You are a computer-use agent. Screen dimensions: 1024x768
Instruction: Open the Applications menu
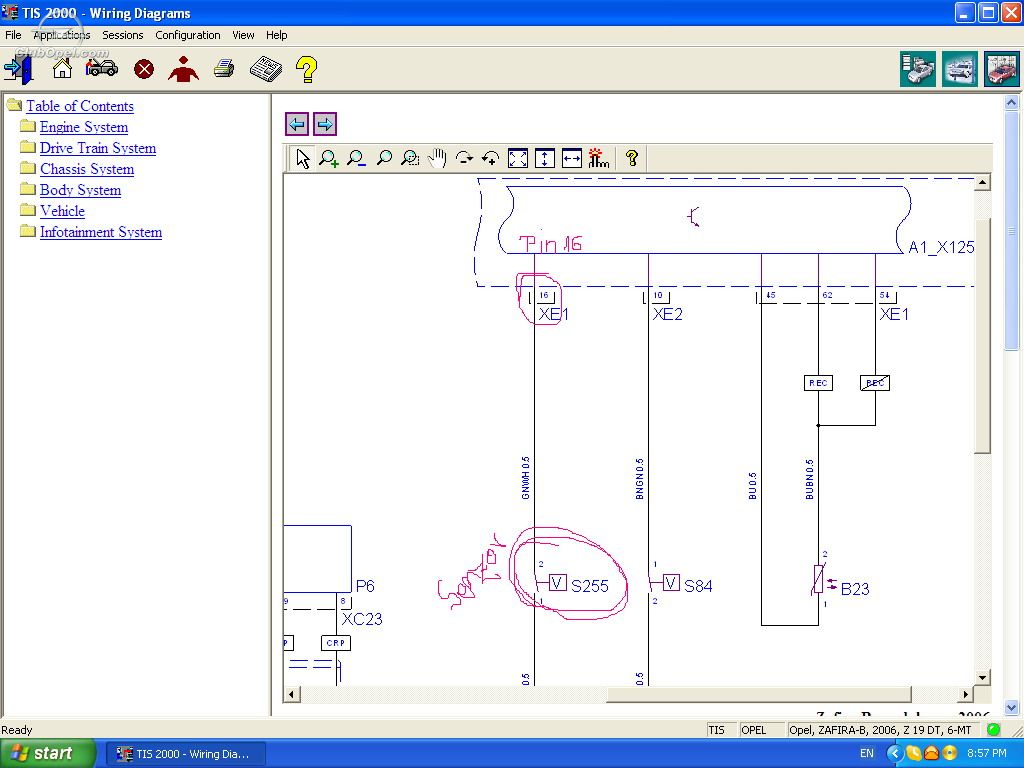click(x=61, y=35)
